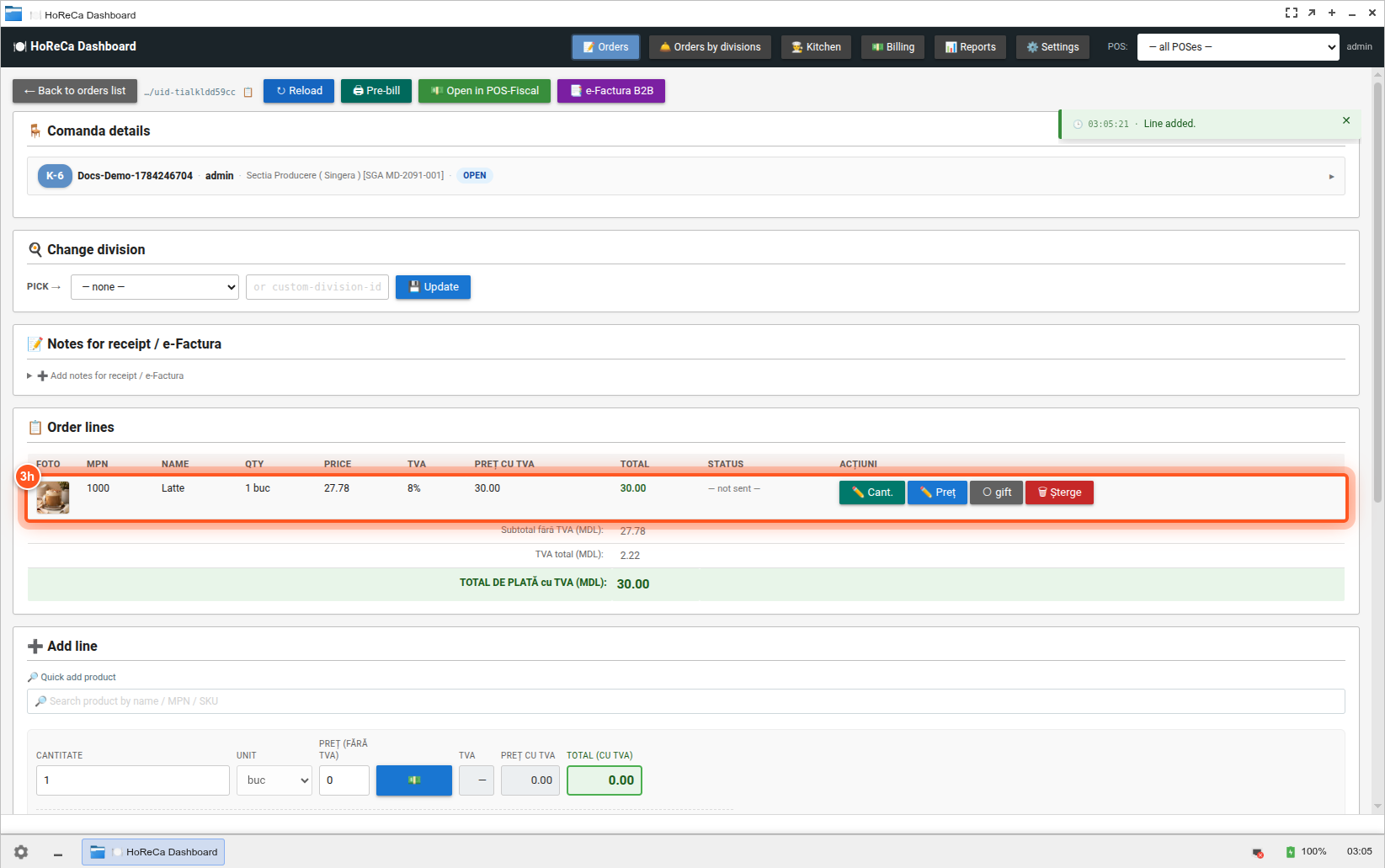Open the division PICK dropdown

tap(155, 287)
